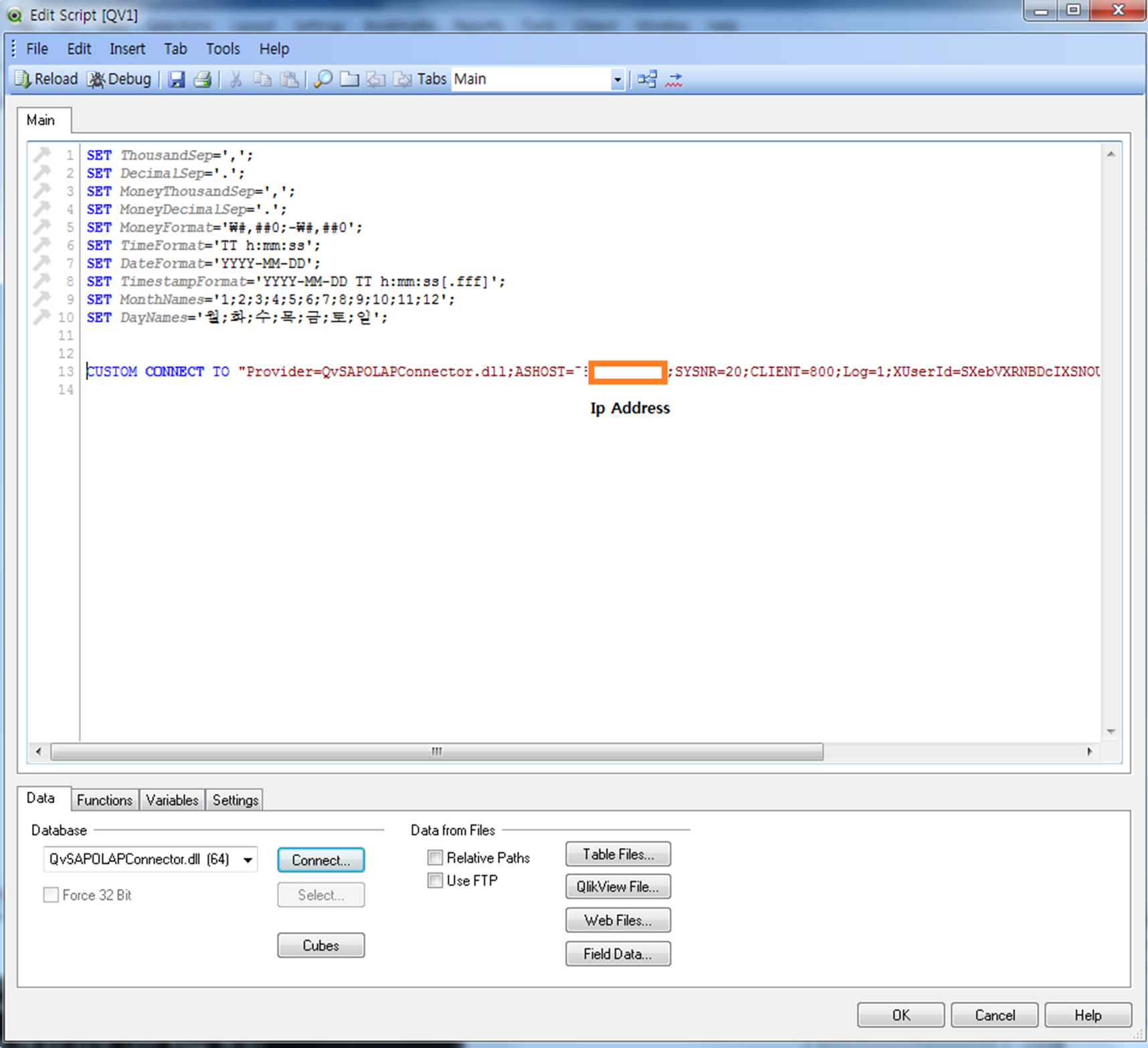Click the SET MoneyFormat line
1148x1048 pixels.
(x=224, y=227)
